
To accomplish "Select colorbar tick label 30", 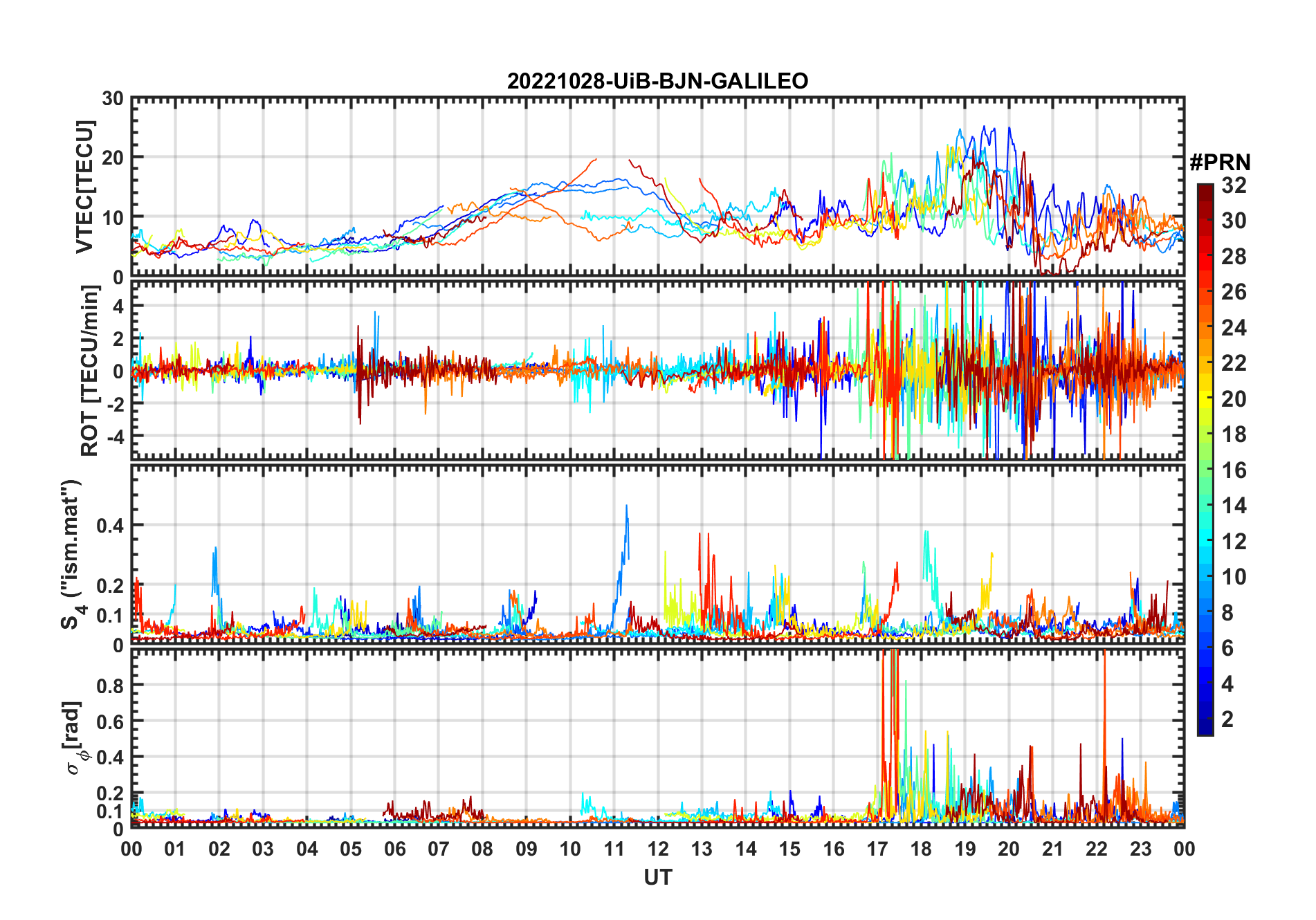I will tap(1234, 221).
